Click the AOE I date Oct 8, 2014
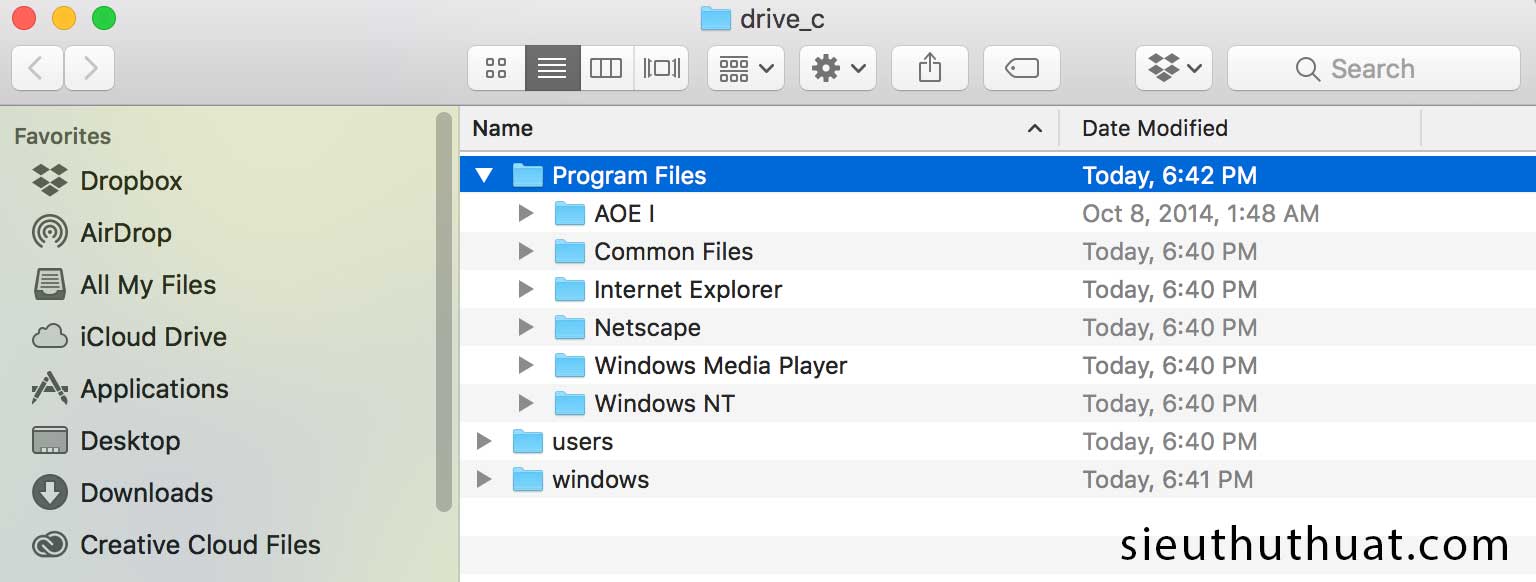Viewport: 1536px width, 582px height. pyautogui.click(x=1201, y=214)
